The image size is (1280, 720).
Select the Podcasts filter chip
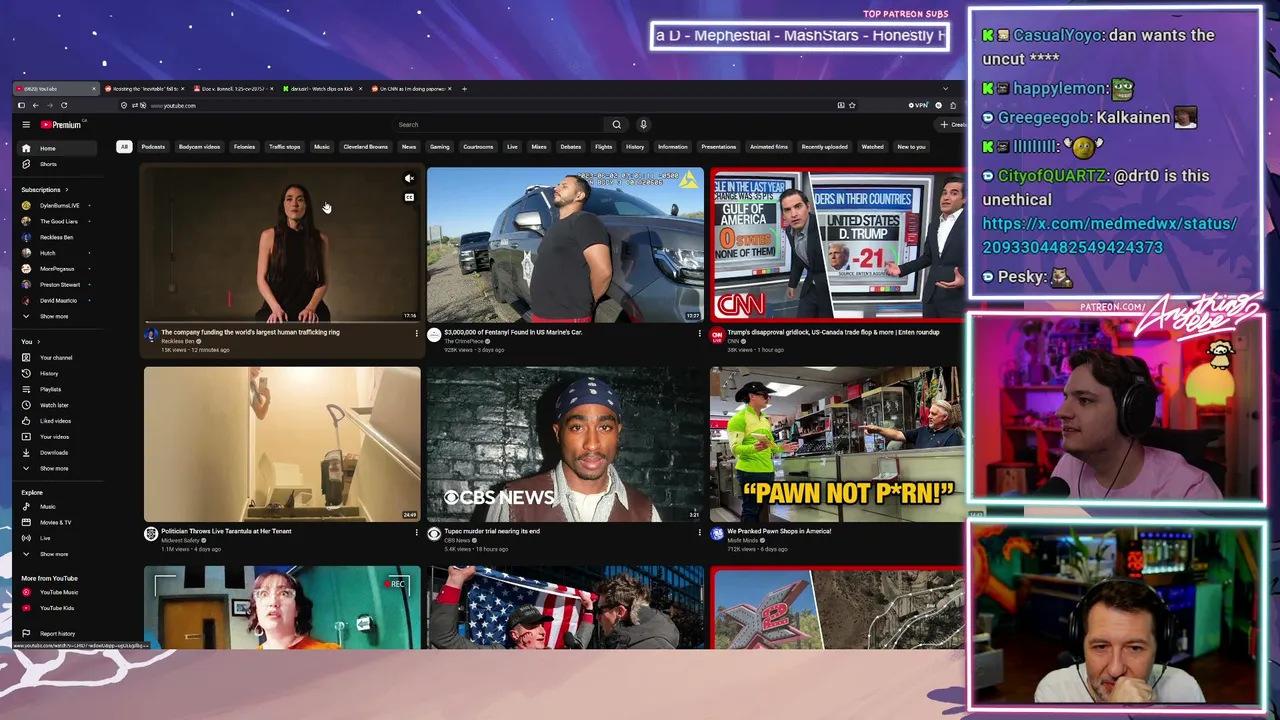point(153,147)
